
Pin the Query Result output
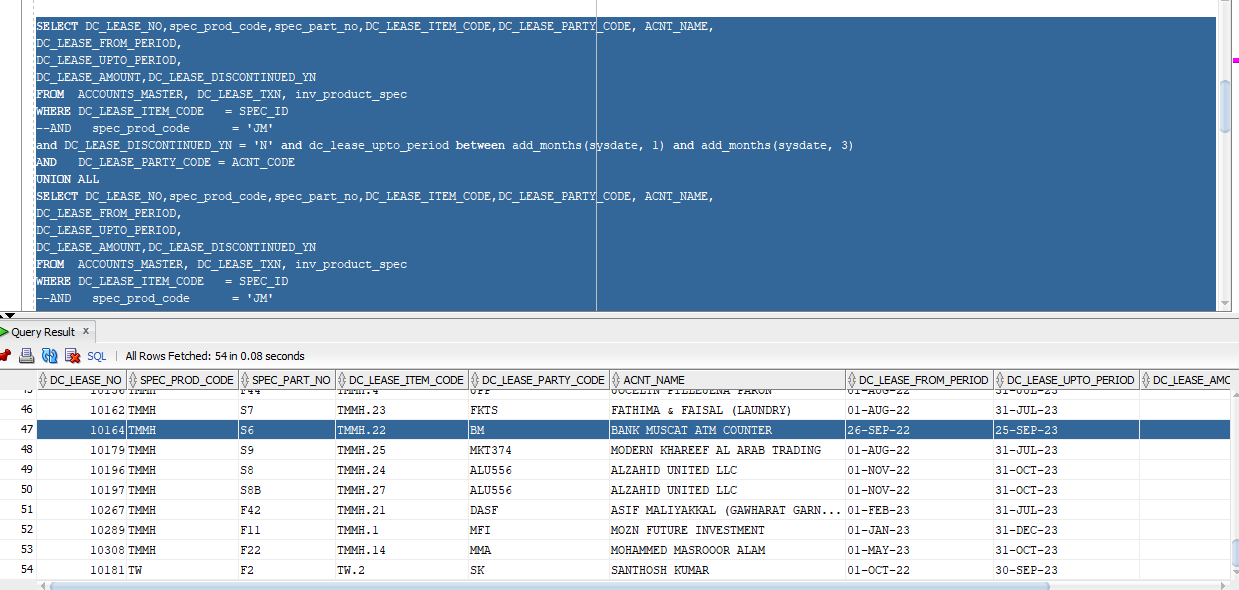coord(6,355)
